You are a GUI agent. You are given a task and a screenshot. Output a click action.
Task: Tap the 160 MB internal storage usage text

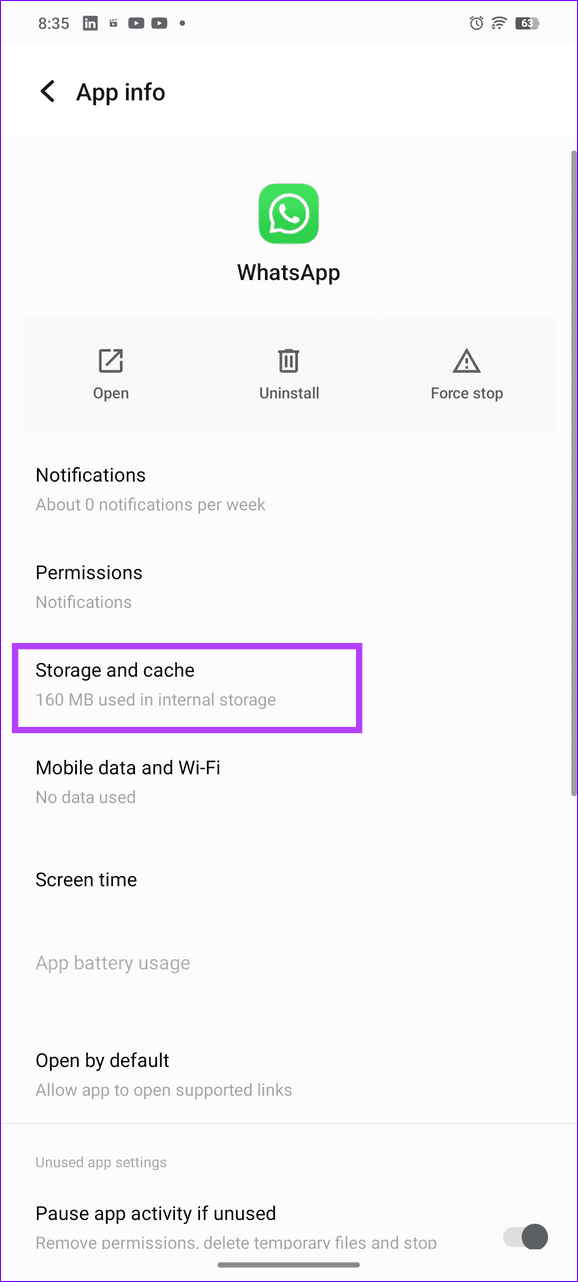point(155,700)
